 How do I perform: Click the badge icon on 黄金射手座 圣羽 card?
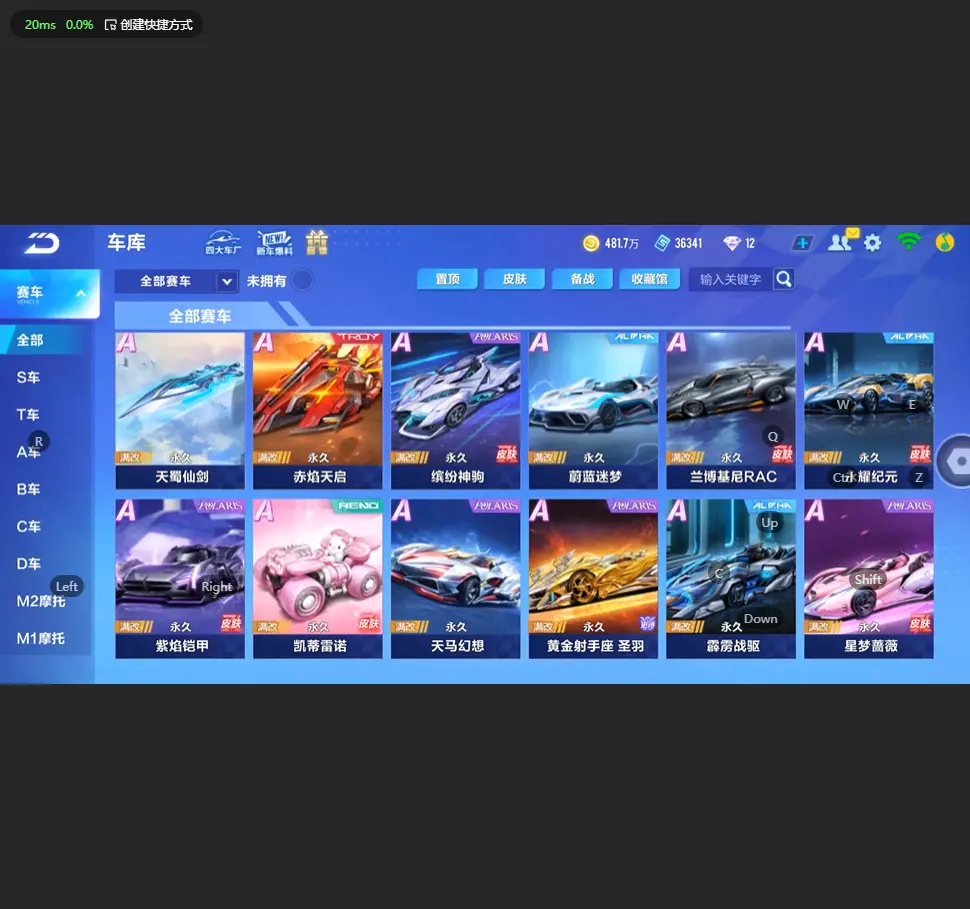(646, 624)
